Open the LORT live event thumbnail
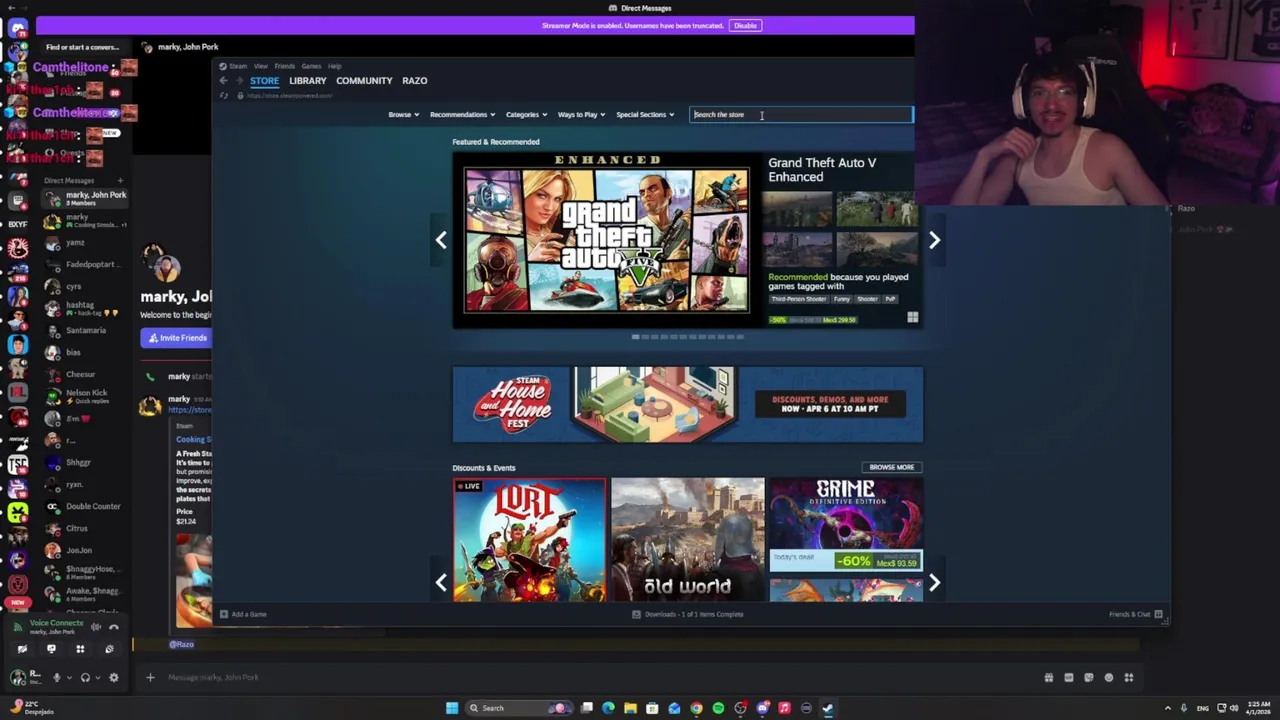This screenshot has height=720, width=1280. point(529,540)
